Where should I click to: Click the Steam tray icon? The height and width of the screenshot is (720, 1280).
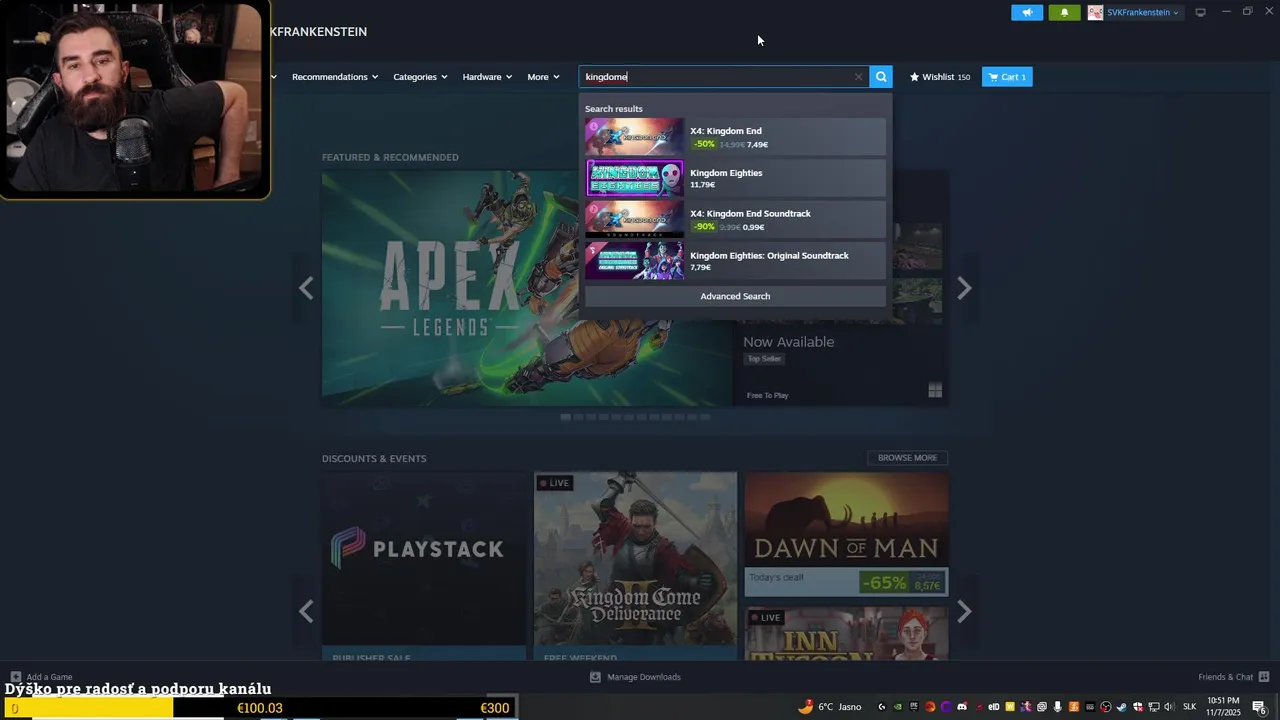point(1122,707)
